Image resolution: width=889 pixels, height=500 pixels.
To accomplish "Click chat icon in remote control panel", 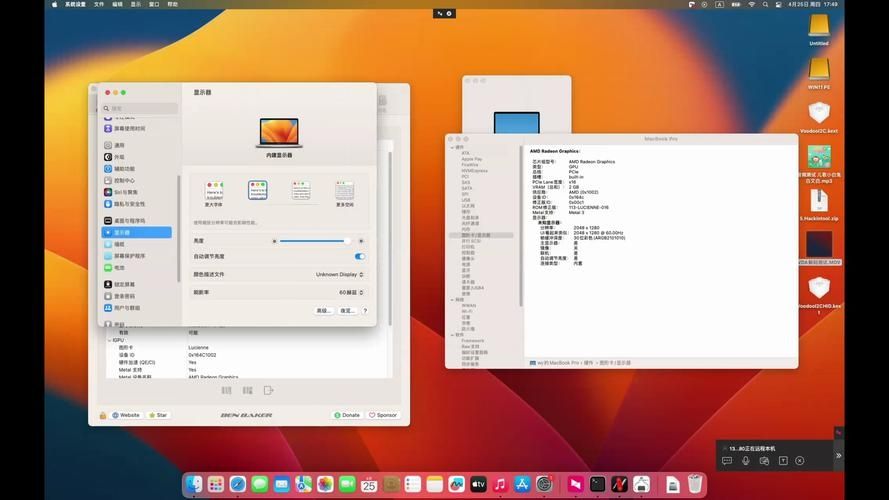I will point(727,461).
